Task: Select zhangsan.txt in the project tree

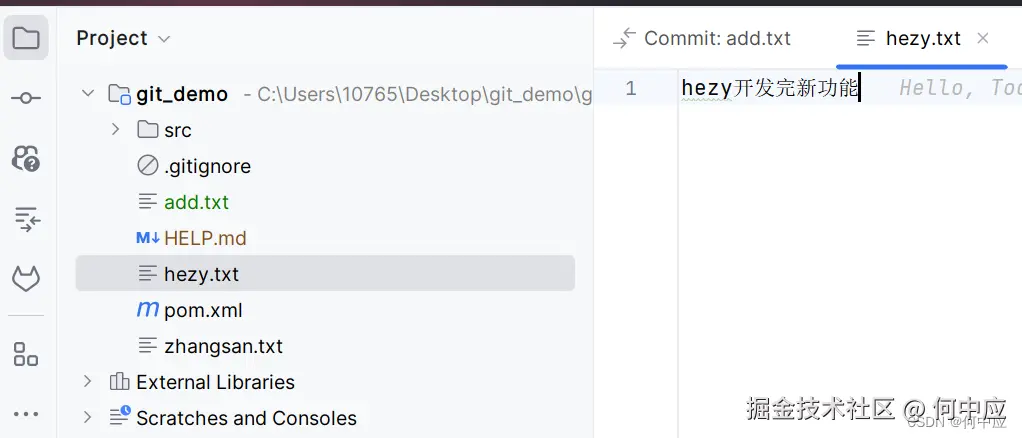Action: (223, 346)
